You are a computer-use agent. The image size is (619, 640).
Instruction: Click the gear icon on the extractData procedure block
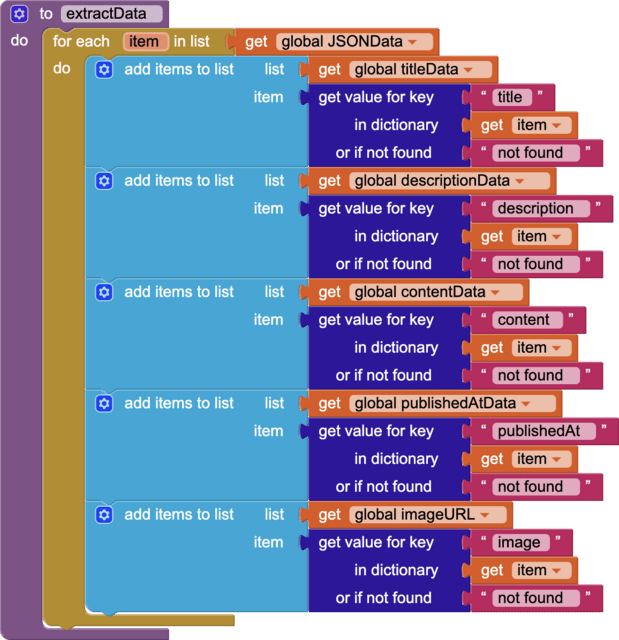(x=19, y=14)
